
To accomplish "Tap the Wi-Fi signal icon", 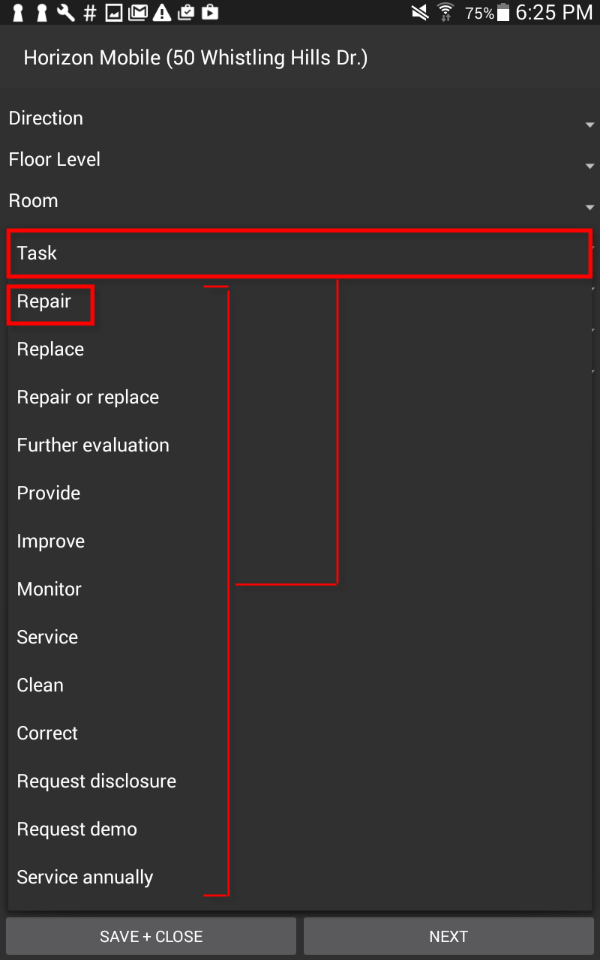I will (x=445, y=13).
